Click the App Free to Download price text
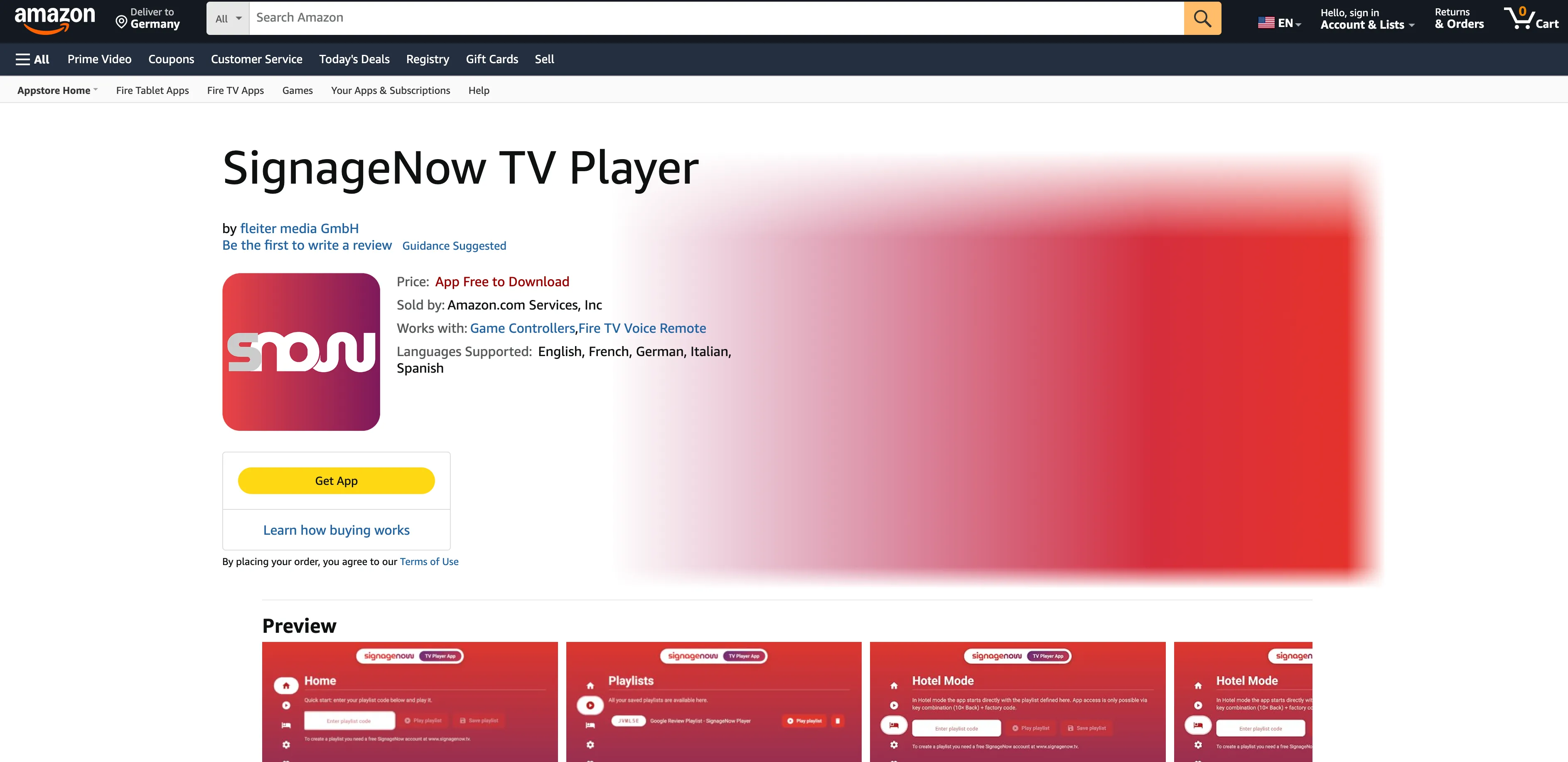Viewport: 1568px width, 762px height. tap(502, 282)
